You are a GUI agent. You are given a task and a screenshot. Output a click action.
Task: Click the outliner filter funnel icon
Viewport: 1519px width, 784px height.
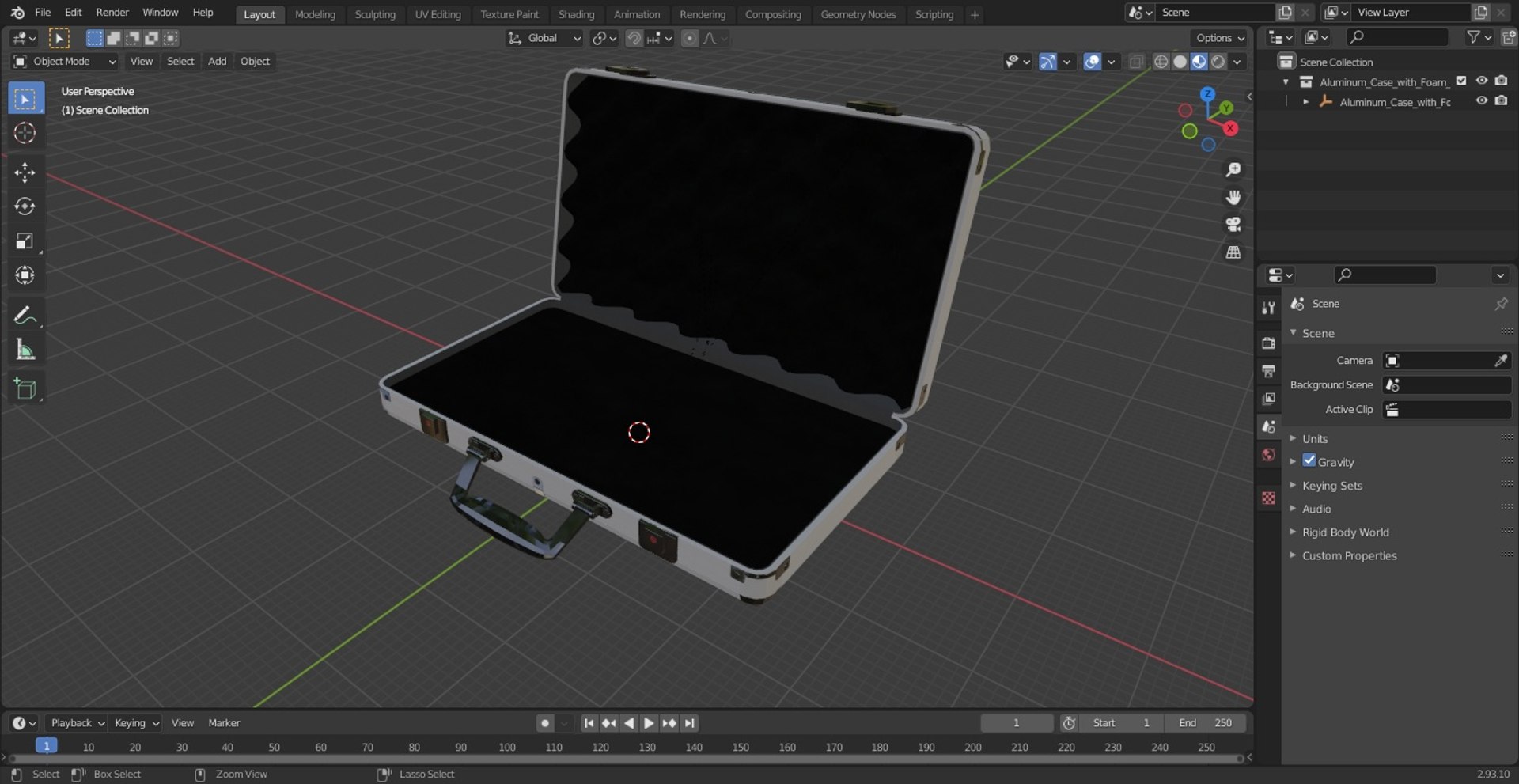1473,37
